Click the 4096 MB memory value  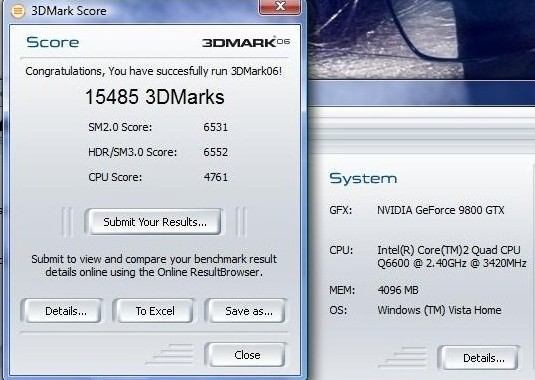tap(398, 290)
